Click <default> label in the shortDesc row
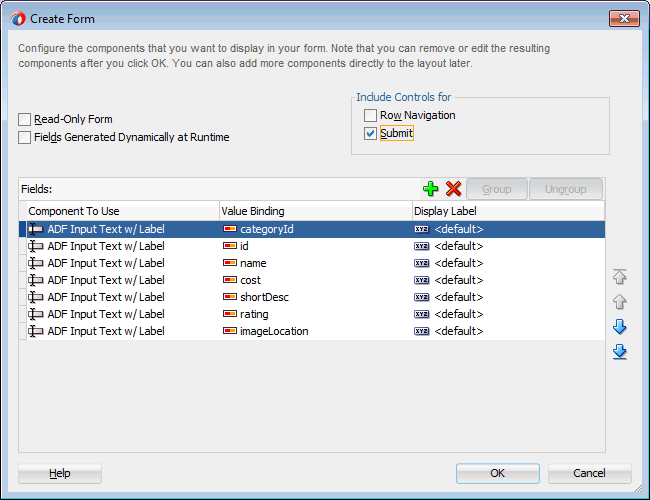 458,297
